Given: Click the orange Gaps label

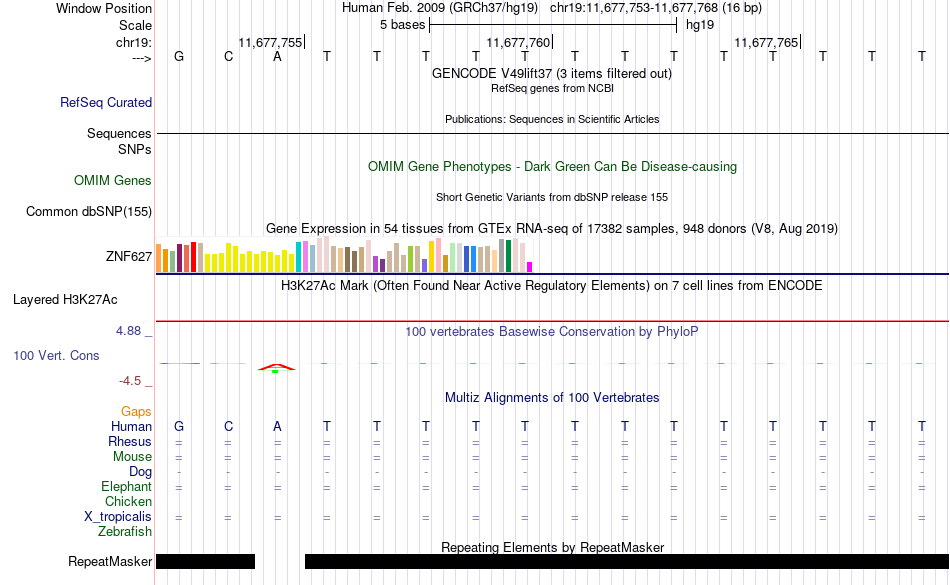Looking at the screenshot, I should pyautogui.click(x=136, y=412).
